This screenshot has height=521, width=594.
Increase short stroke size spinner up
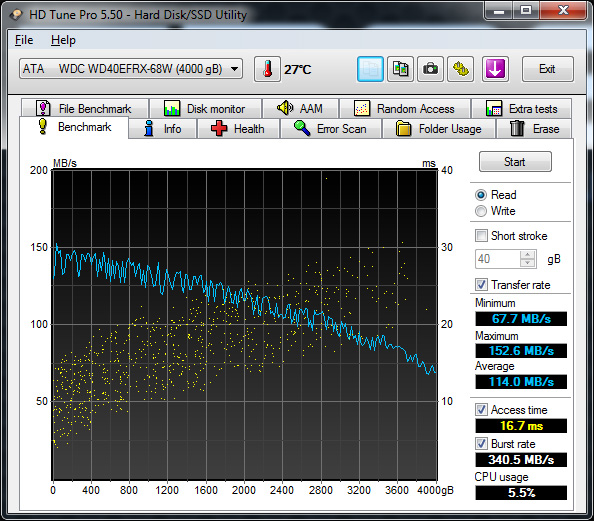click(x=527, y=255)
